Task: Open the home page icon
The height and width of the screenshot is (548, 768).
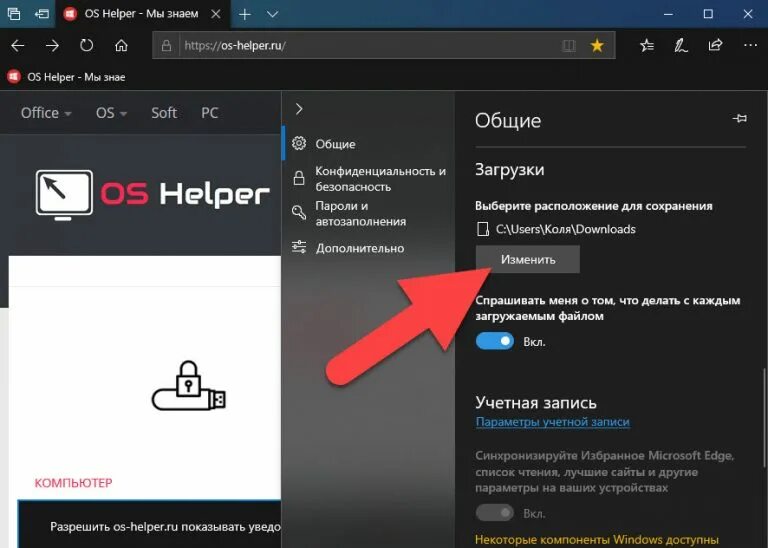Action: pos(121,46)
